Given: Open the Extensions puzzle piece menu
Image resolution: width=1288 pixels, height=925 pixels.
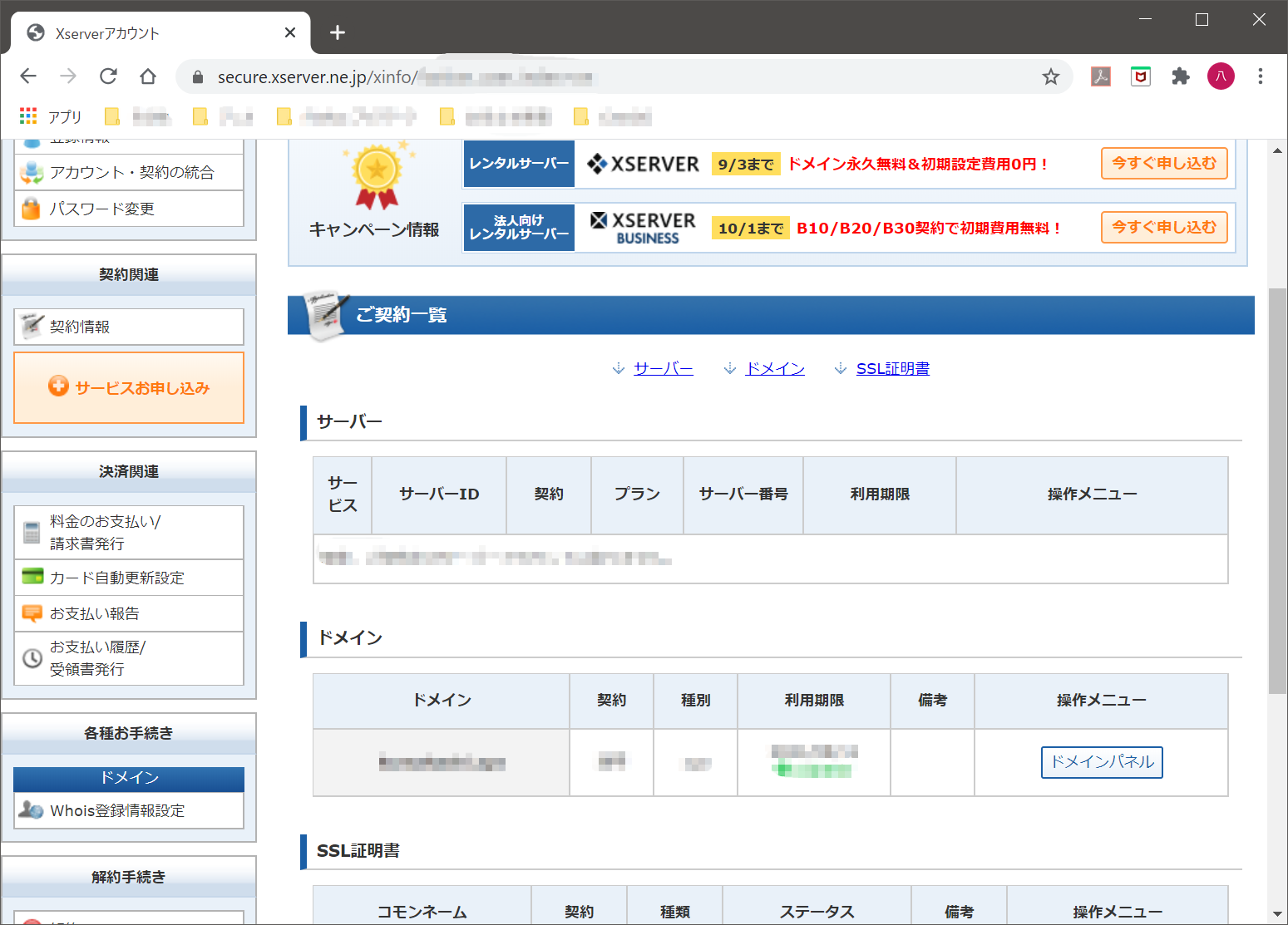Looking at the screenshot, I should 1181,76.
